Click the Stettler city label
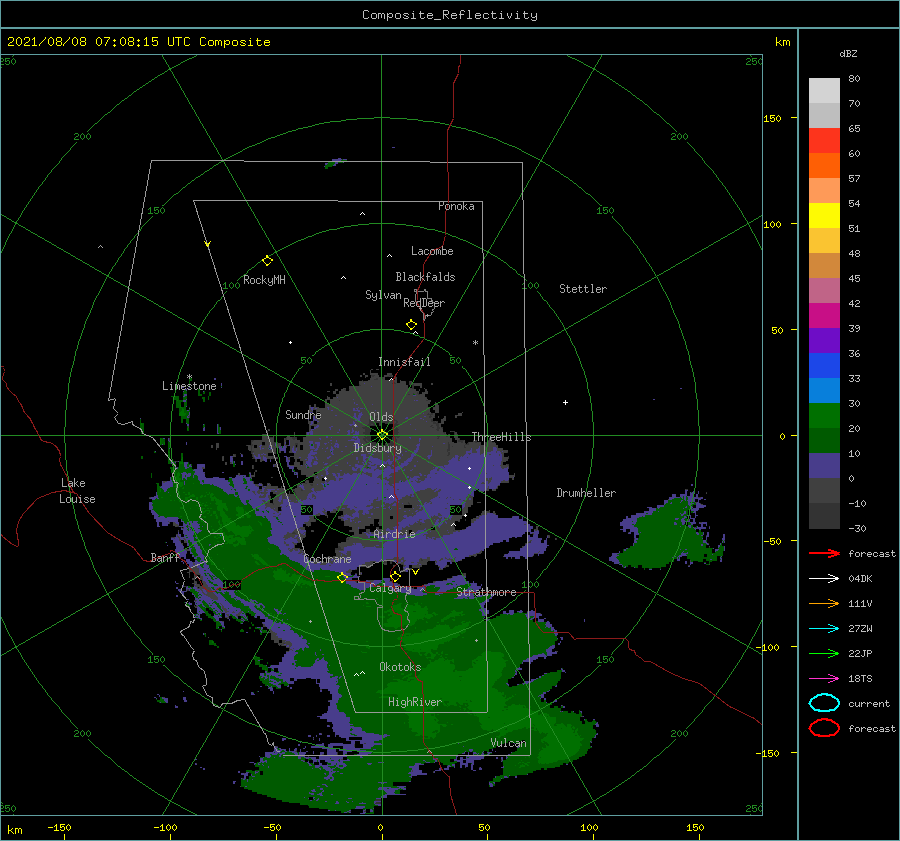900x841 pixels. (x=583, y=289)
